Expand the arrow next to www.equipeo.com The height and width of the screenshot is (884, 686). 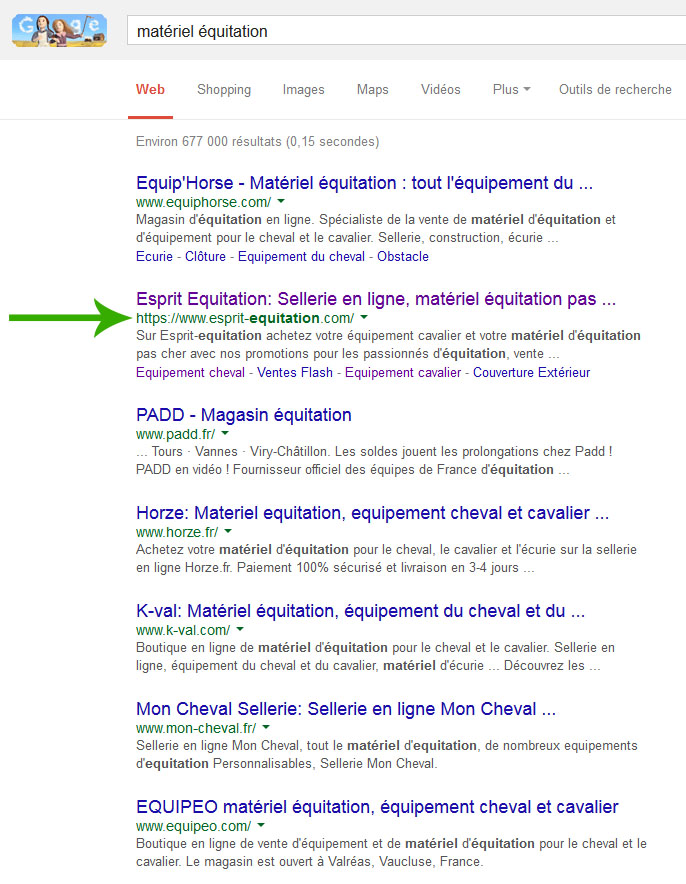[261, 825]
